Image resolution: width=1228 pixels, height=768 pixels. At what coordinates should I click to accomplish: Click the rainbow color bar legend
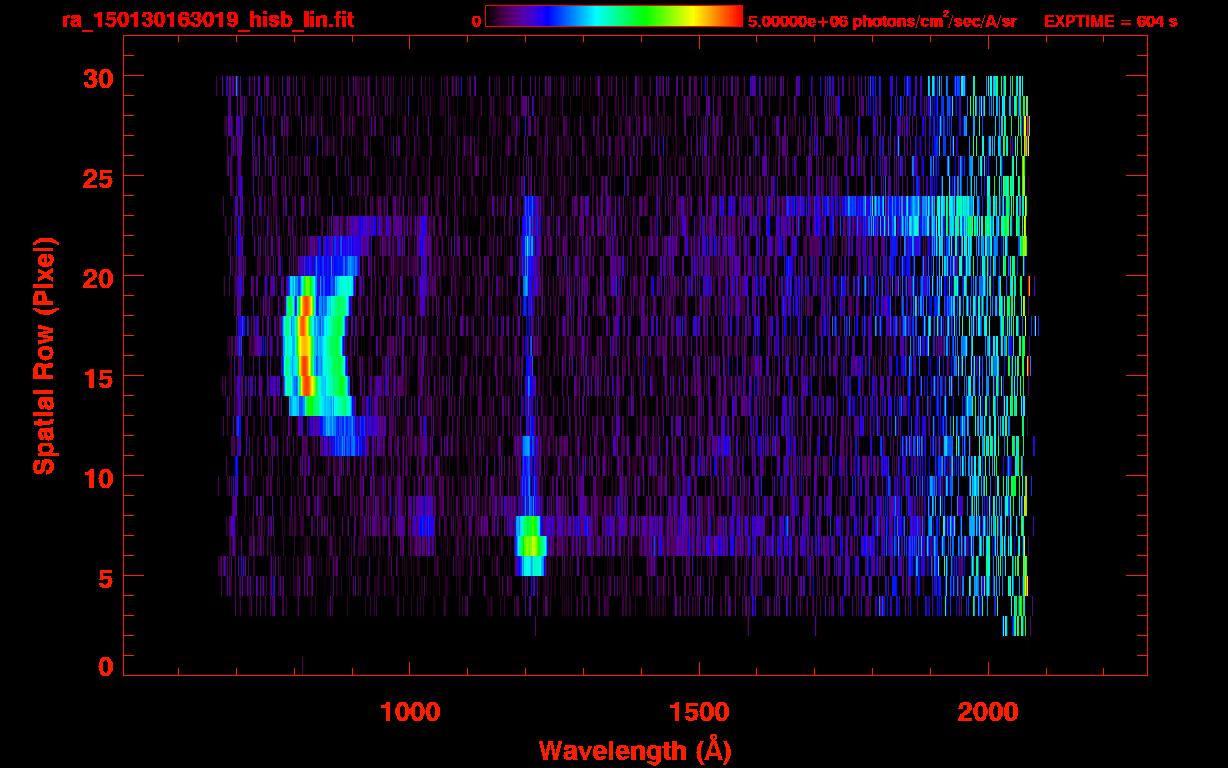click(x=613, y=16)
